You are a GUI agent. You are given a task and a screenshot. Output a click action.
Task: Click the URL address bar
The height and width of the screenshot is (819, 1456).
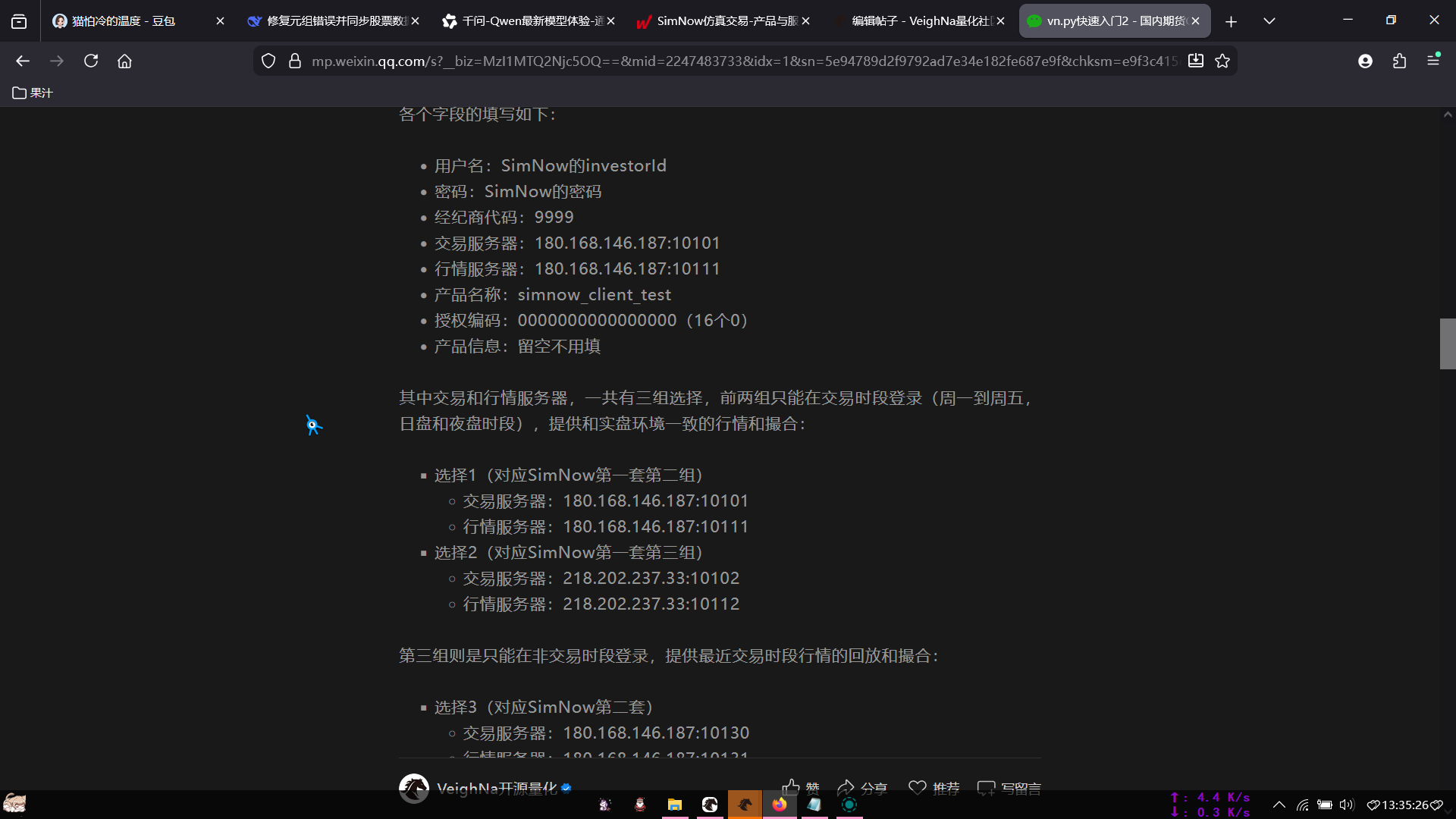click(x=743, y=61)
